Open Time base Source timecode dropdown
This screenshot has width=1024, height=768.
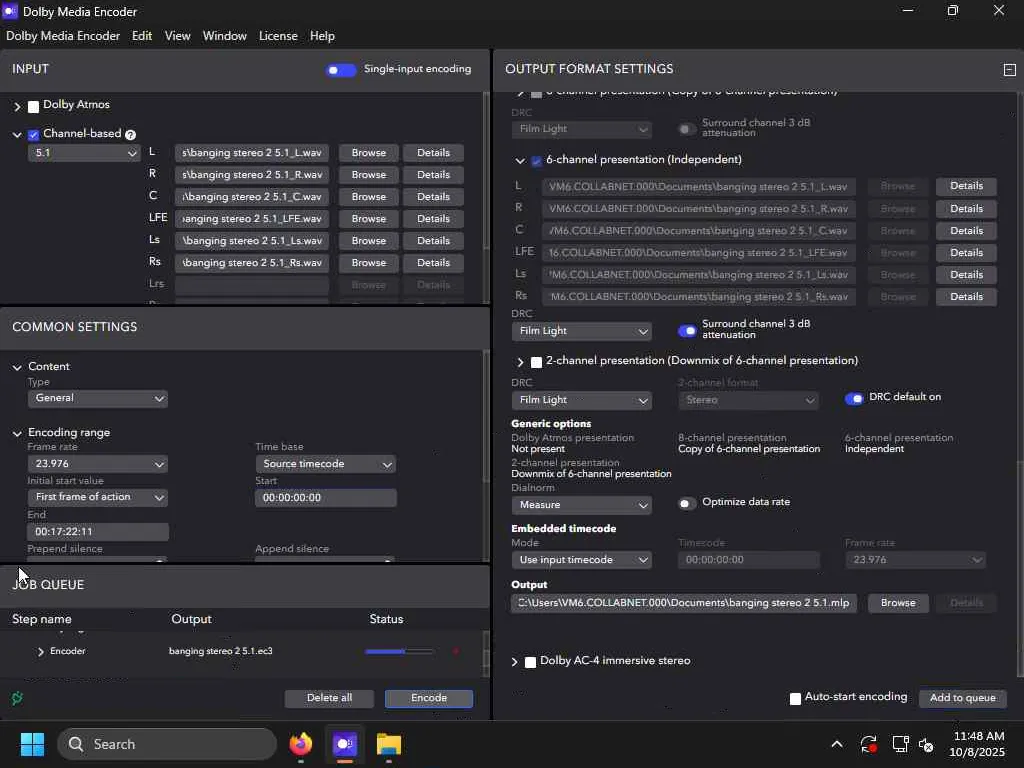click(x=325, y=464)
